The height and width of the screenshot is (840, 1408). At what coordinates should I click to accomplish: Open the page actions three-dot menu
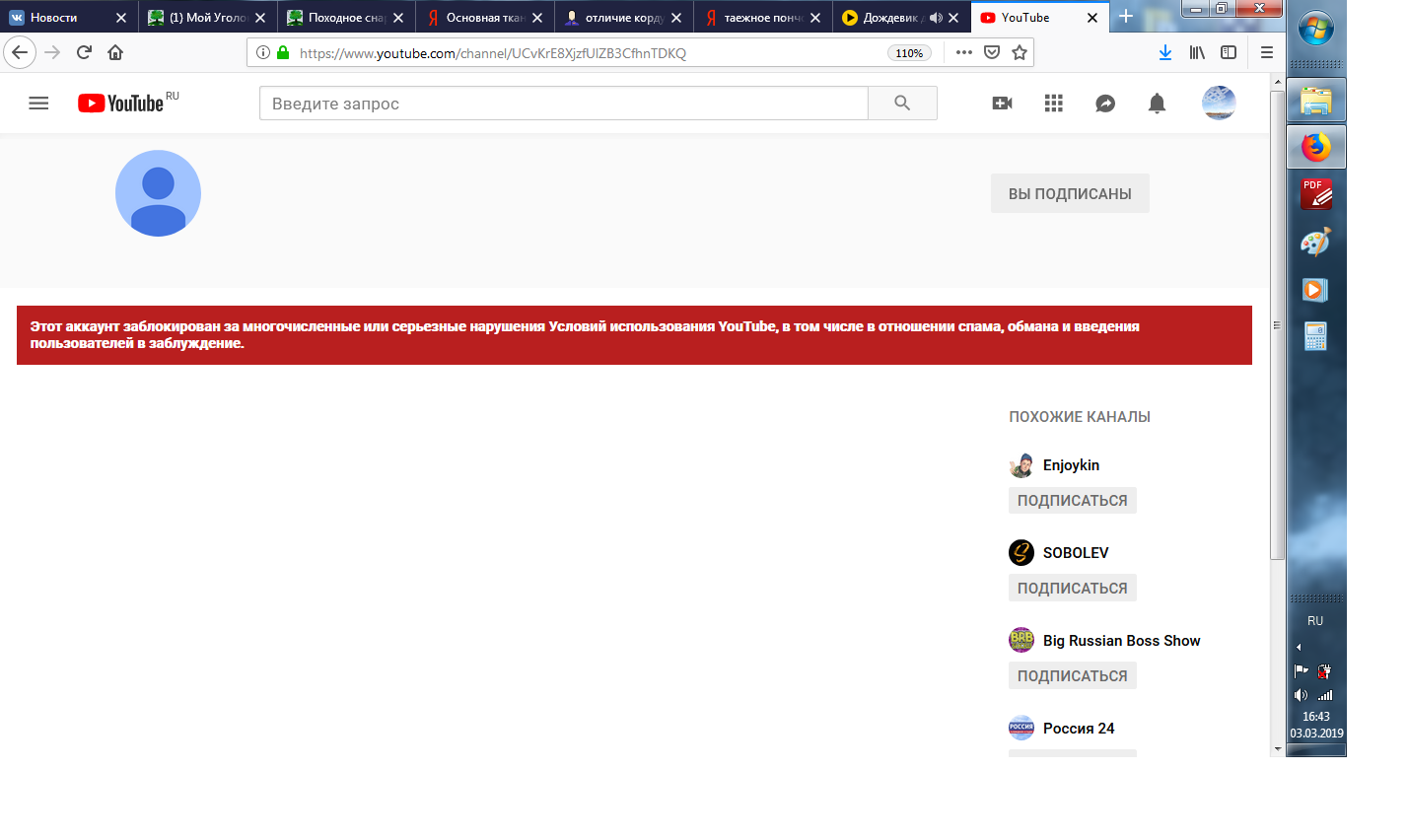pos(963,53)
